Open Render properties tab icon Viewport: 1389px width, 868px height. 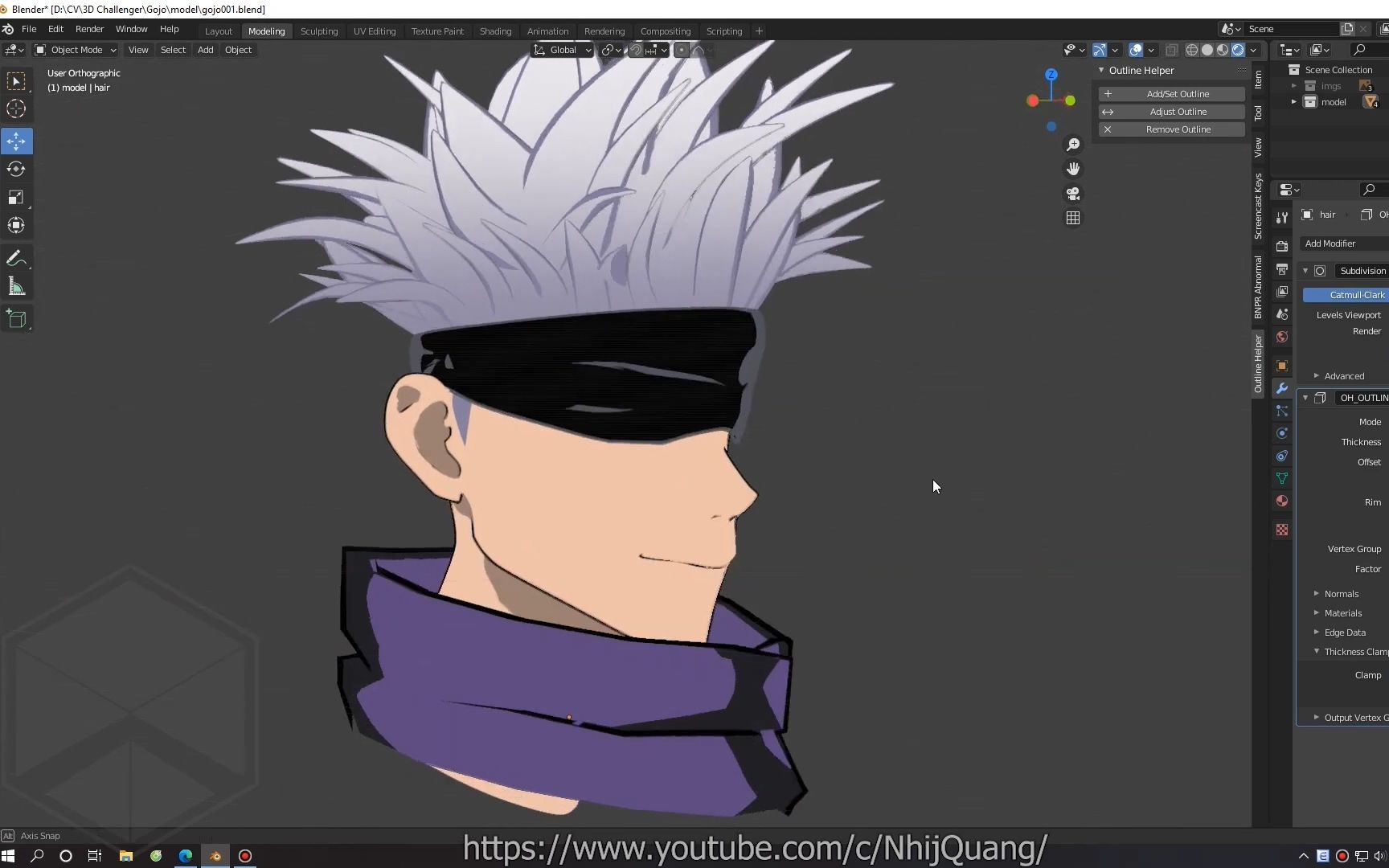(1282, 246)
